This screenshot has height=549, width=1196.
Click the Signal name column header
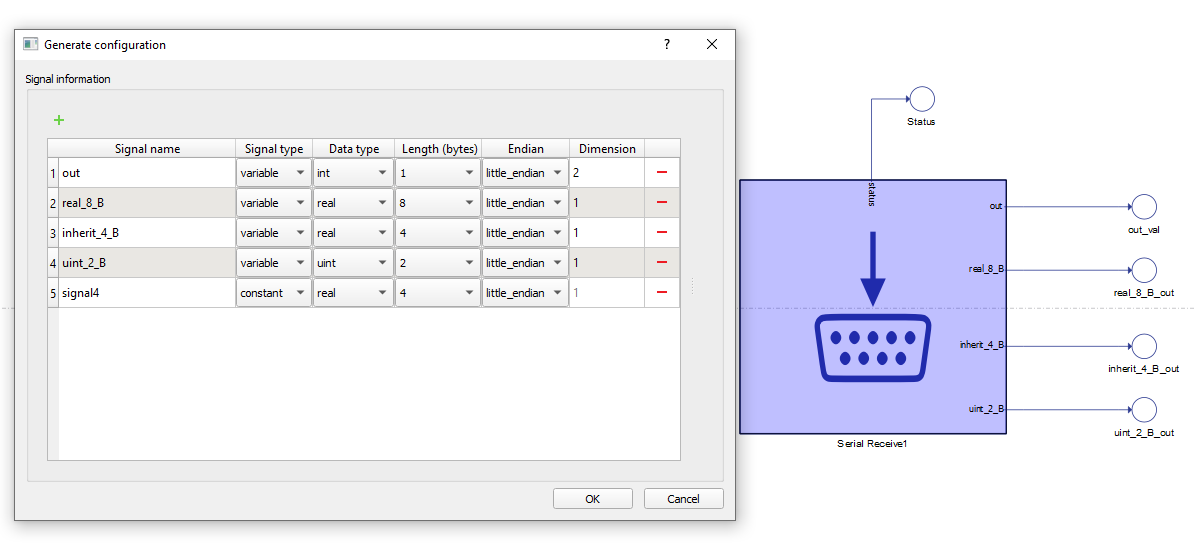pos(147,149)
